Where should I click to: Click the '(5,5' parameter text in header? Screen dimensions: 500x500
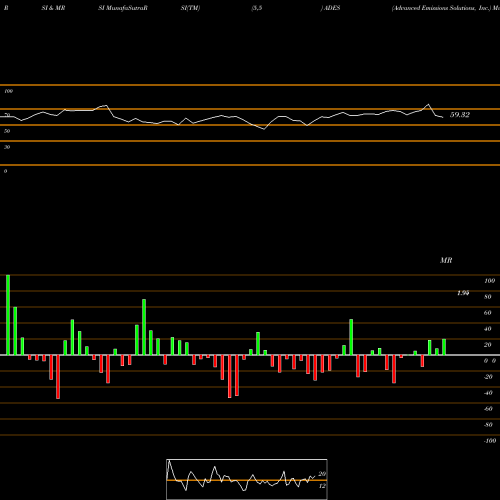tap(257, 8)
